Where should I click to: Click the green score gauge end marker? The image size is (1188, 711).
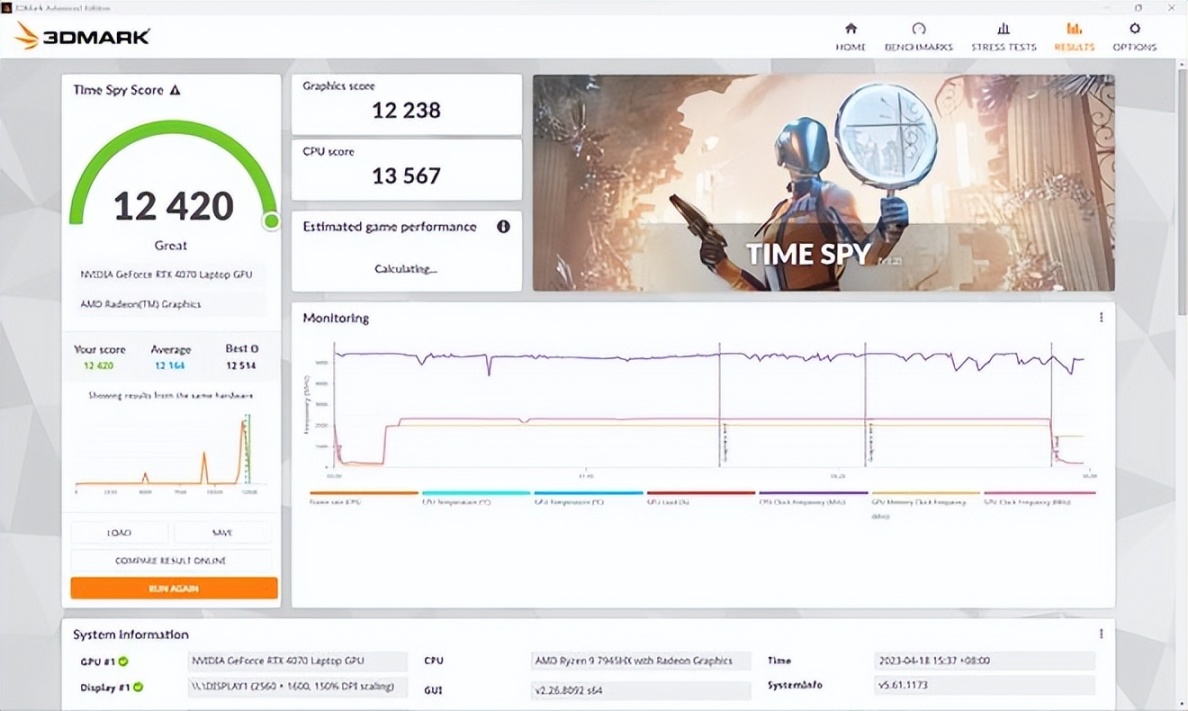click(270, 221)
